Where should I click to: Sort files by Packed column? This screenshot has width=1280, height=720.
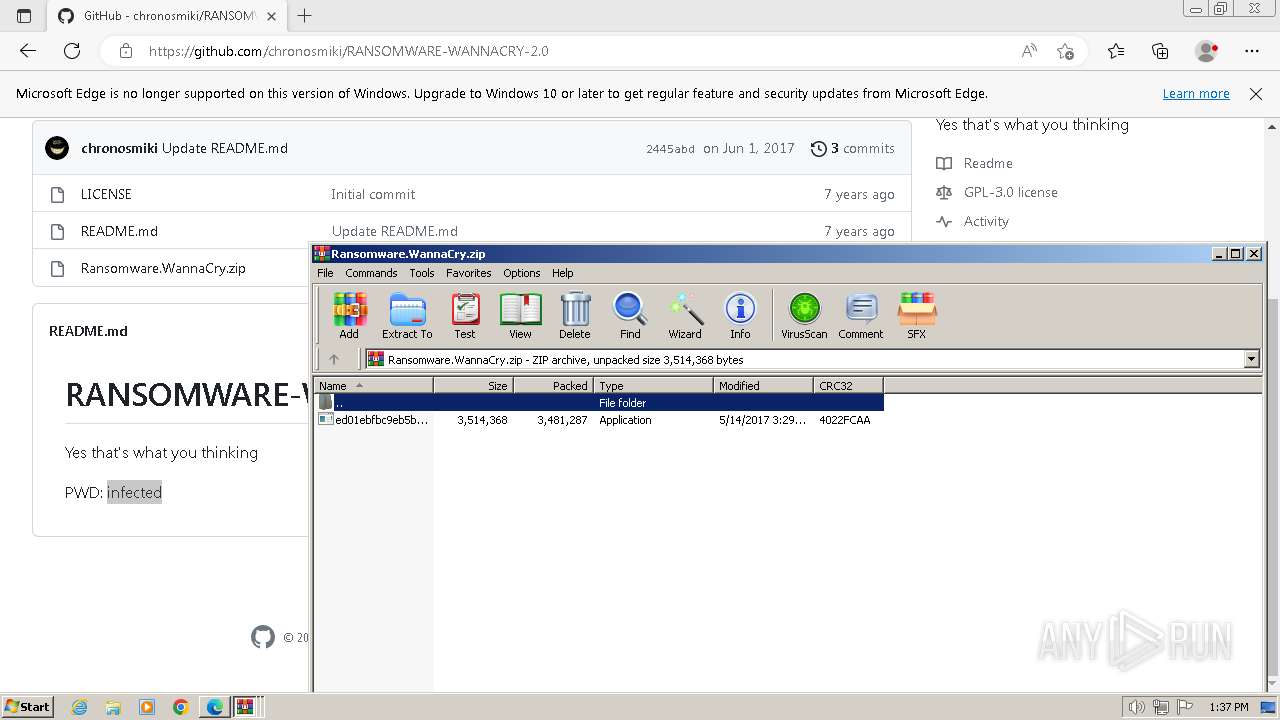coord(554,385)
